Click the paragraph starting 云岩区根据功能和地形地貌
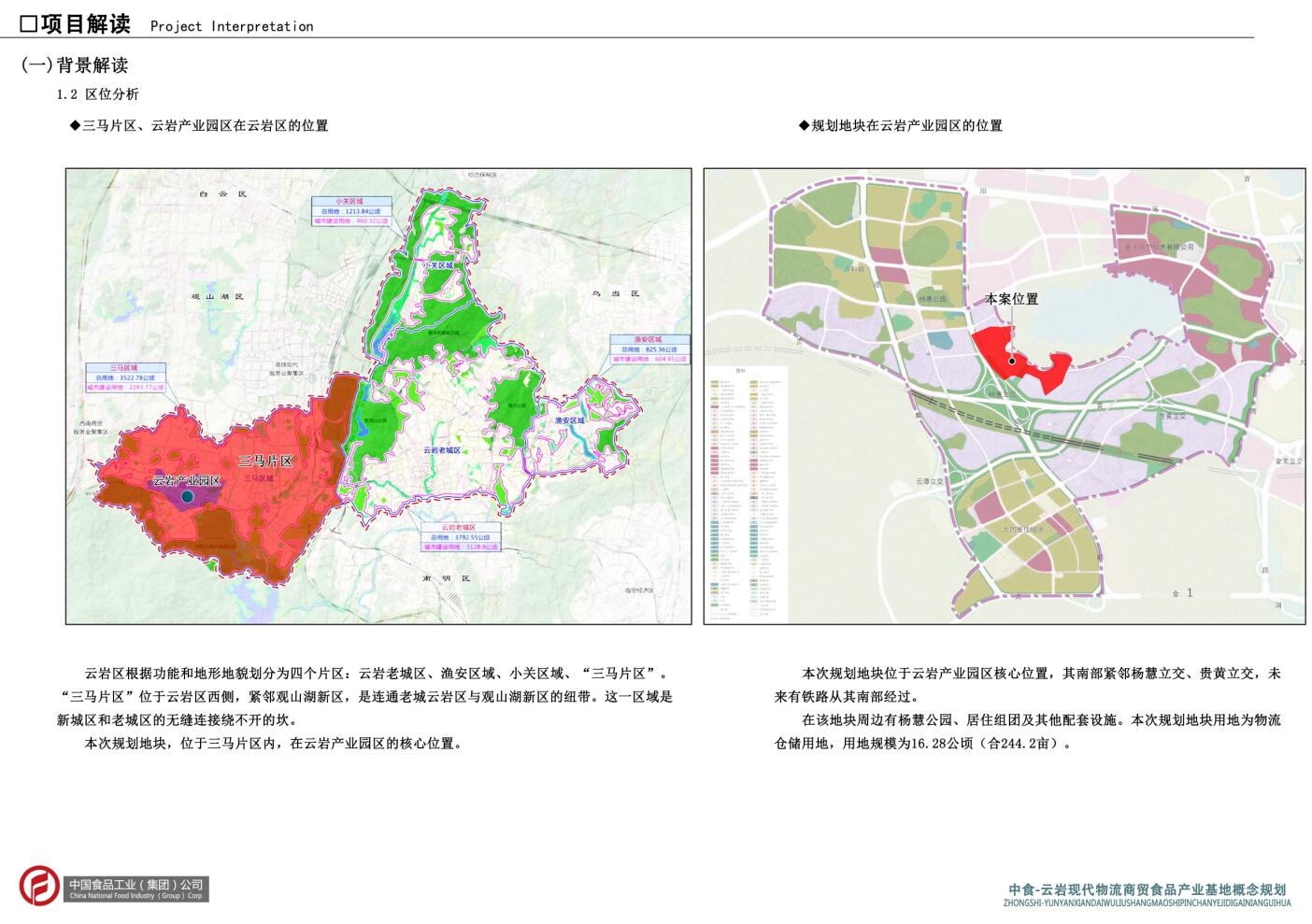 [x=364, y=697]
